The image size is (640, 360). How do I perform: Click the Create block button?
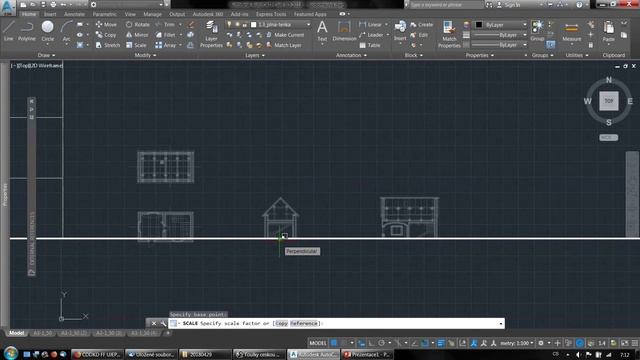tap(422, 24)
